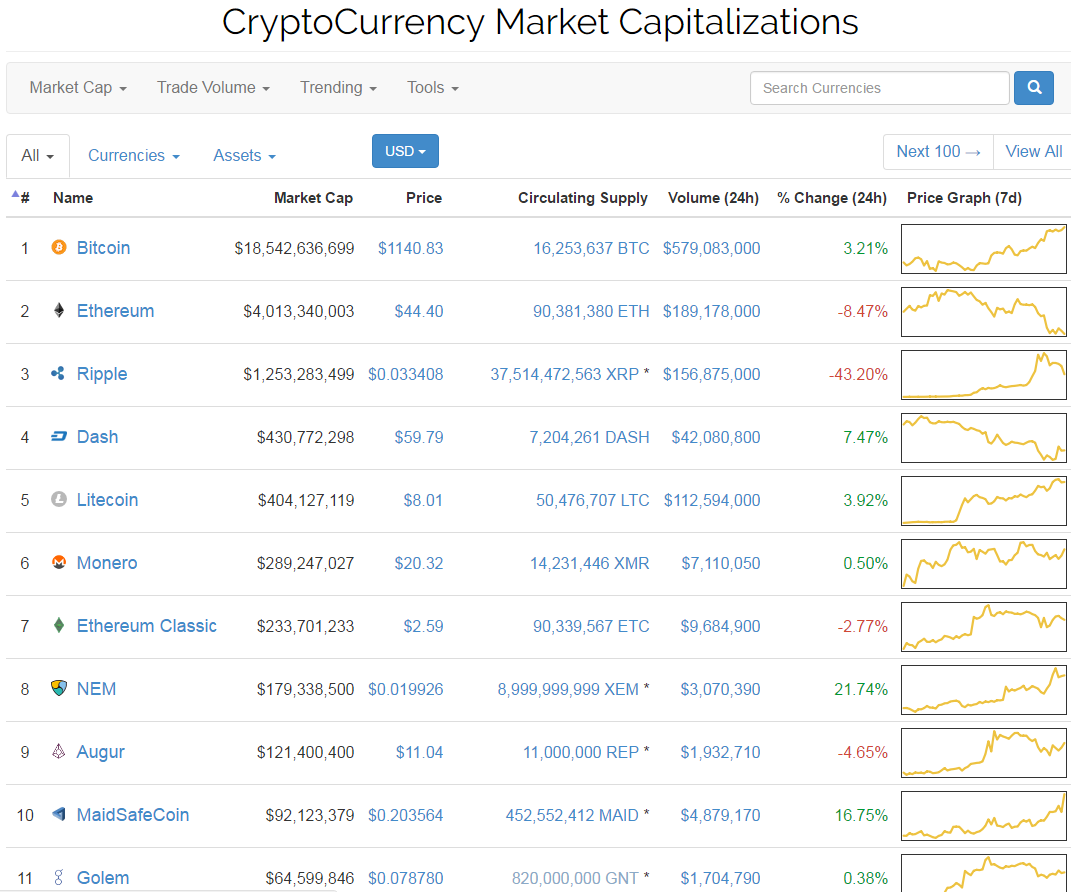This screenshot has width=1071, height=892.
Task: Click Bitcoin 7-day price graph
Action: click(984, 249)
